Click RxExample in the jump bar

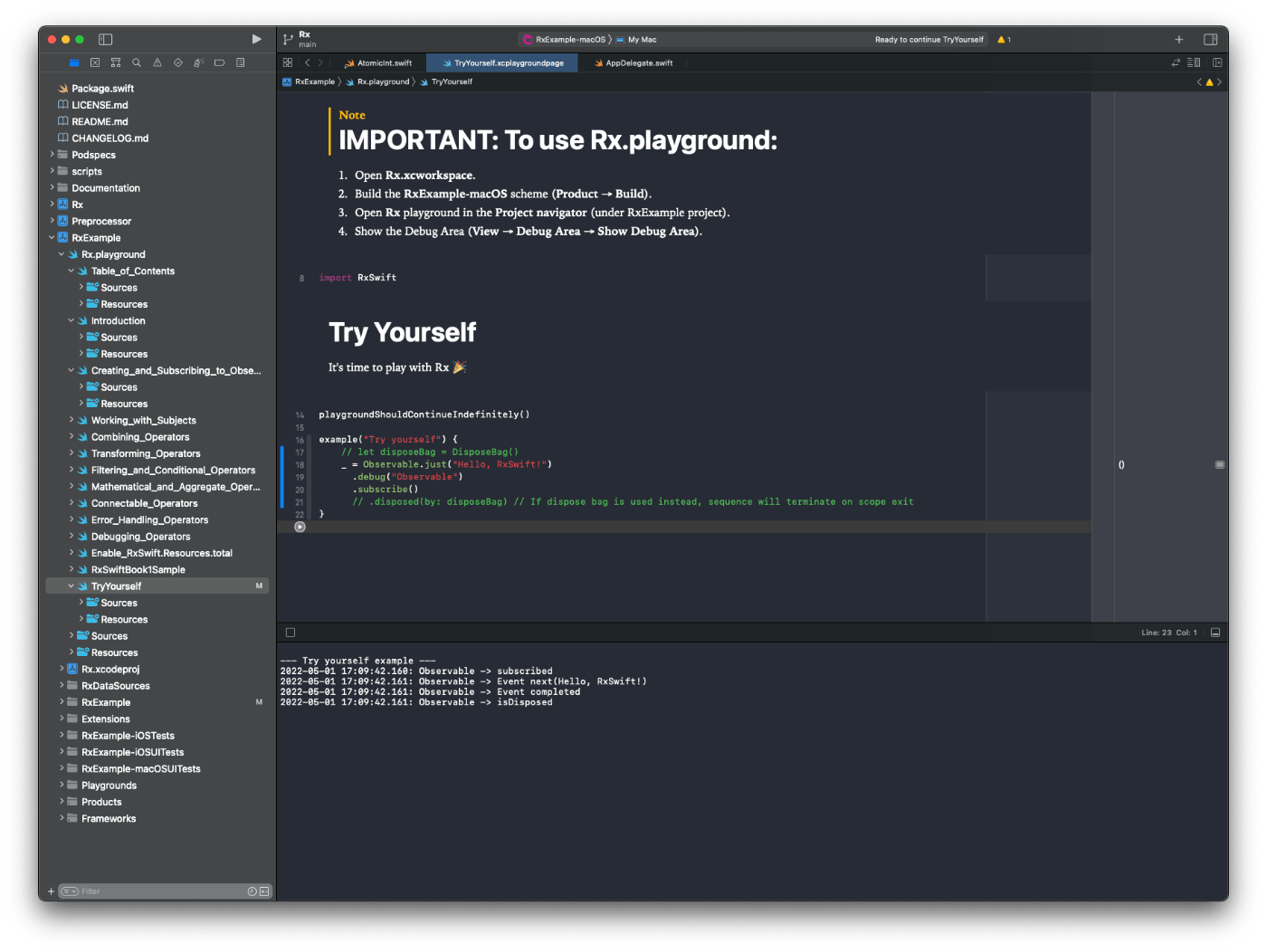[309, 81]
